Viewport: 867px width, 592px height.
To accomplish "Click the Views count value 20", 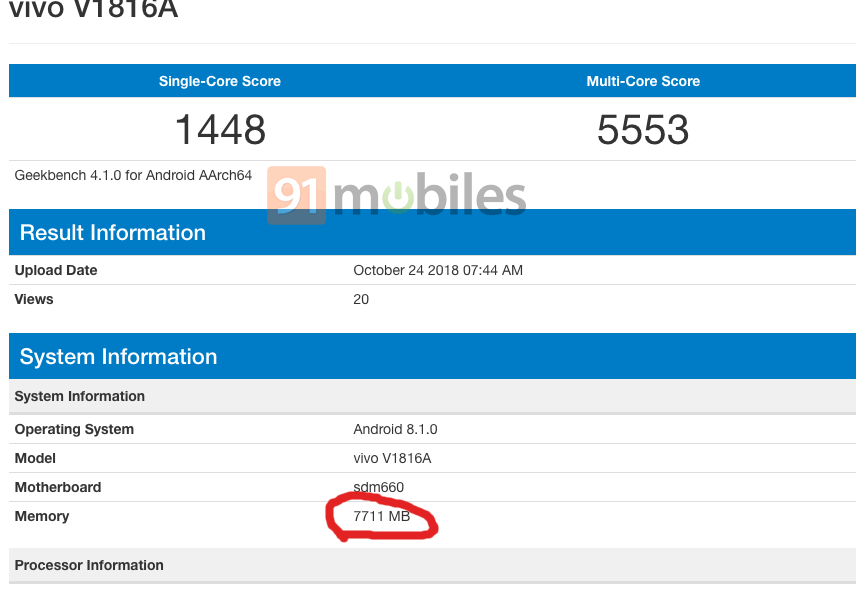I will coord(361,299).
